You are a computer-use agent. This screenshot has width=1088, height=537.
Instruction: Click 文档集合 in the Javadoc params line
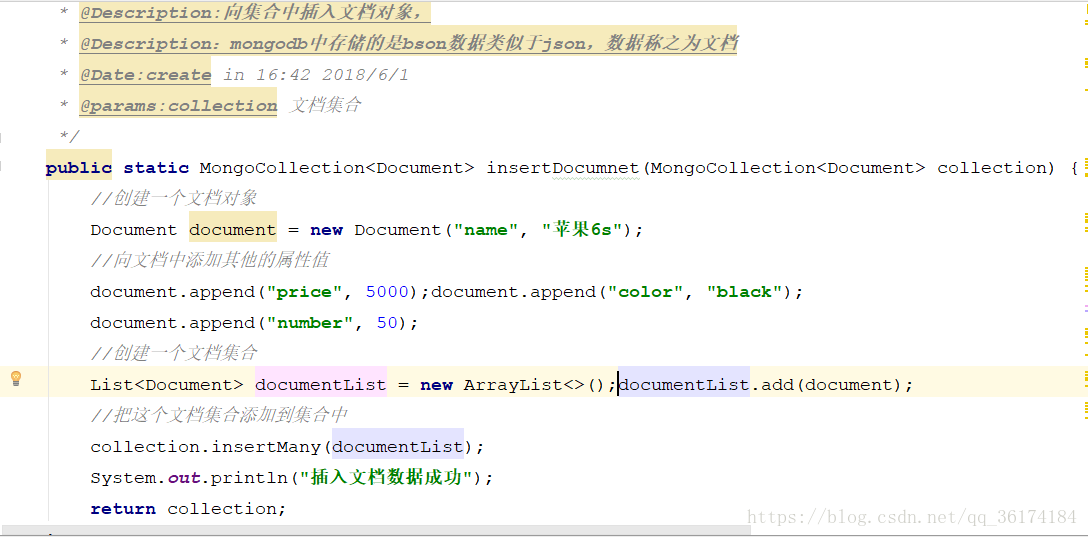tap(325, 105)
